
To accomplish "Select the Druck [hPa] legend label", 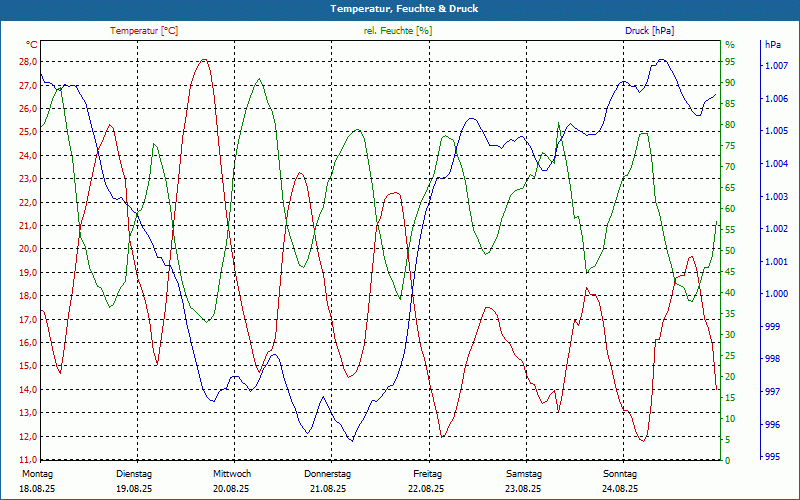I will point(649,31).
